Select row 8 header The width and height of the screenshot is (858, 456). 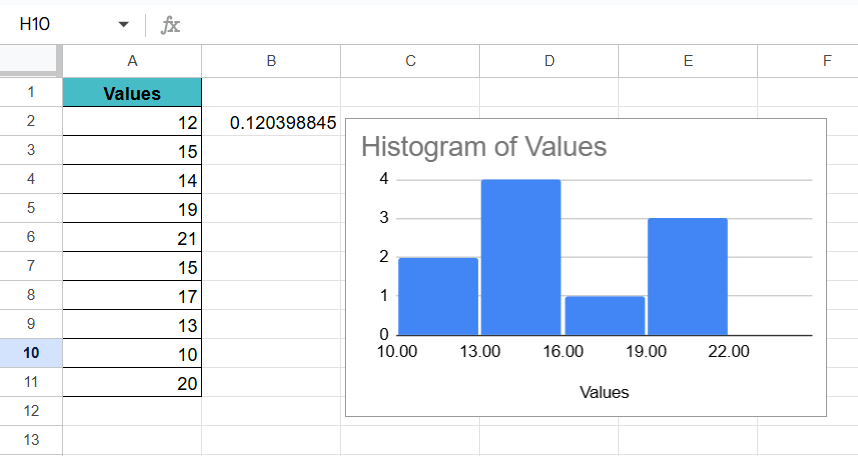(x=31, y=295)
